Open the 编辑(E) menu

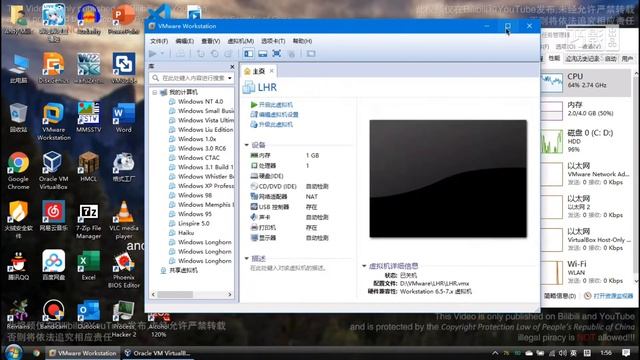184,41
